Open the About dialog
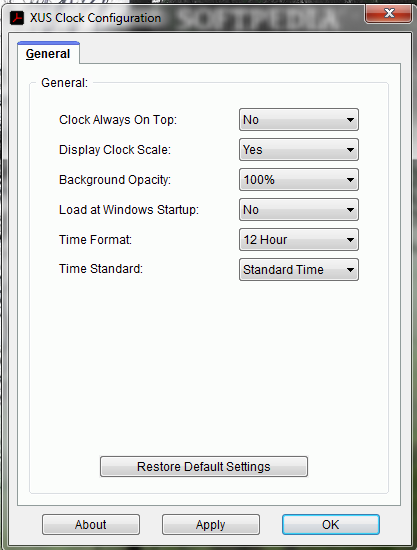 [x=91, y=525]
